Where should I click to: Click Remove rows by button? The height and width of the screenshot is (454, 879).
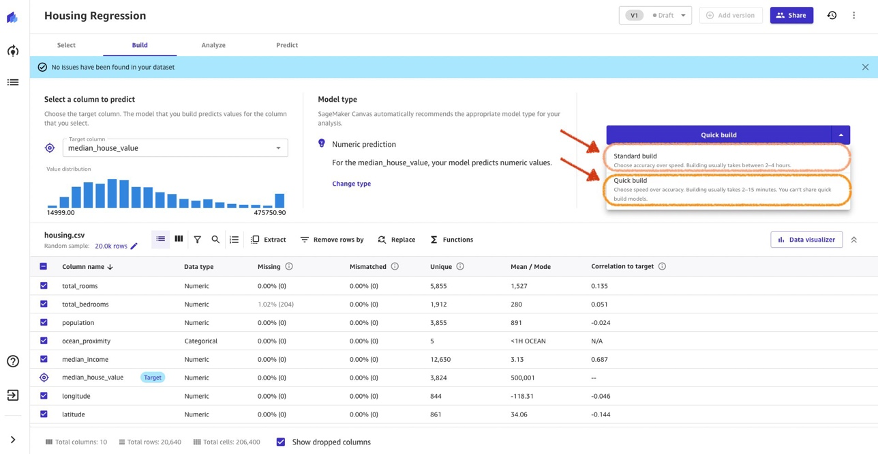tap(332, 239)
